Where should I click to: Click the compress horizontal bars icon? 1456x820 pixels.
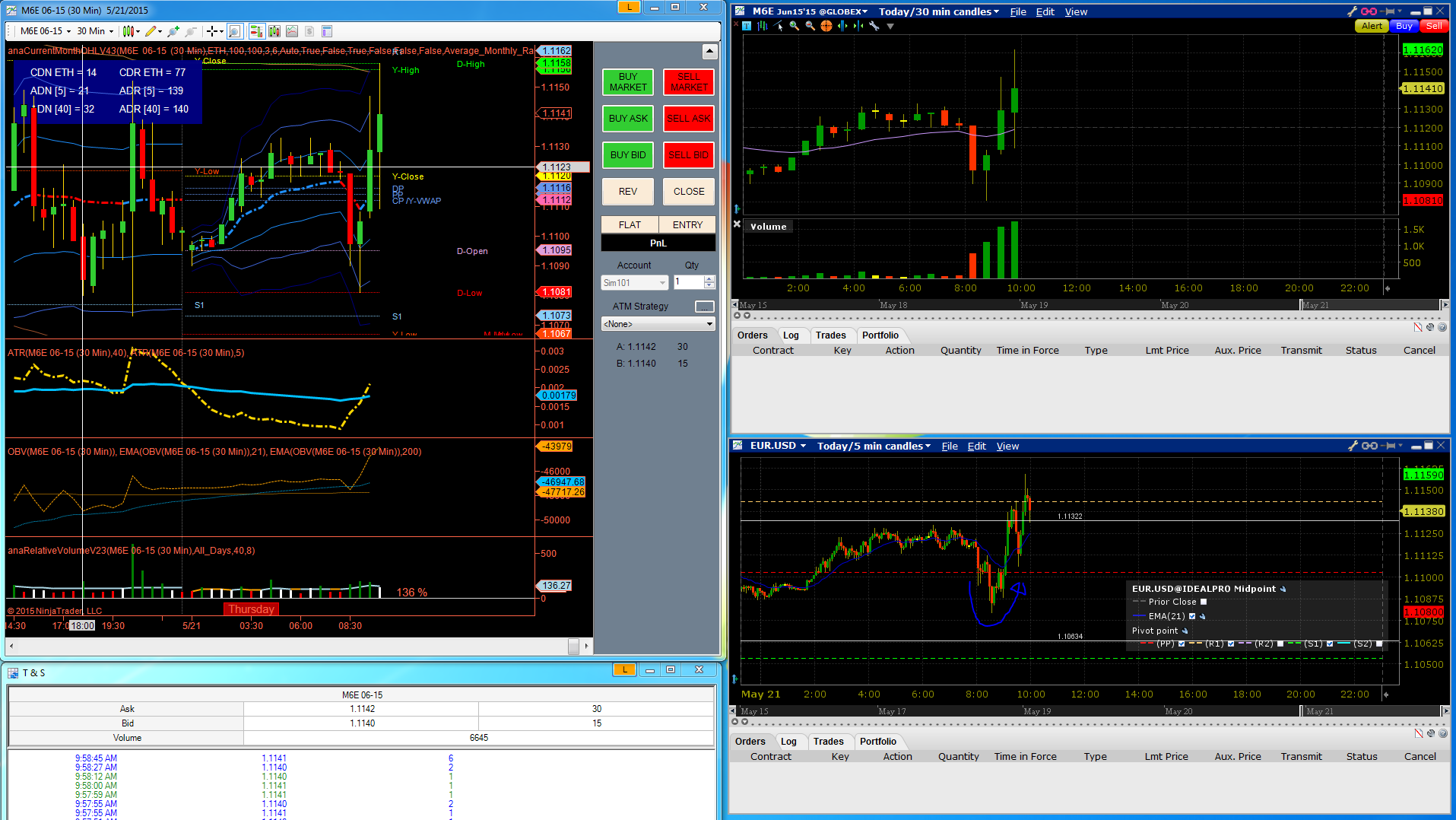[x=858, y=26]
